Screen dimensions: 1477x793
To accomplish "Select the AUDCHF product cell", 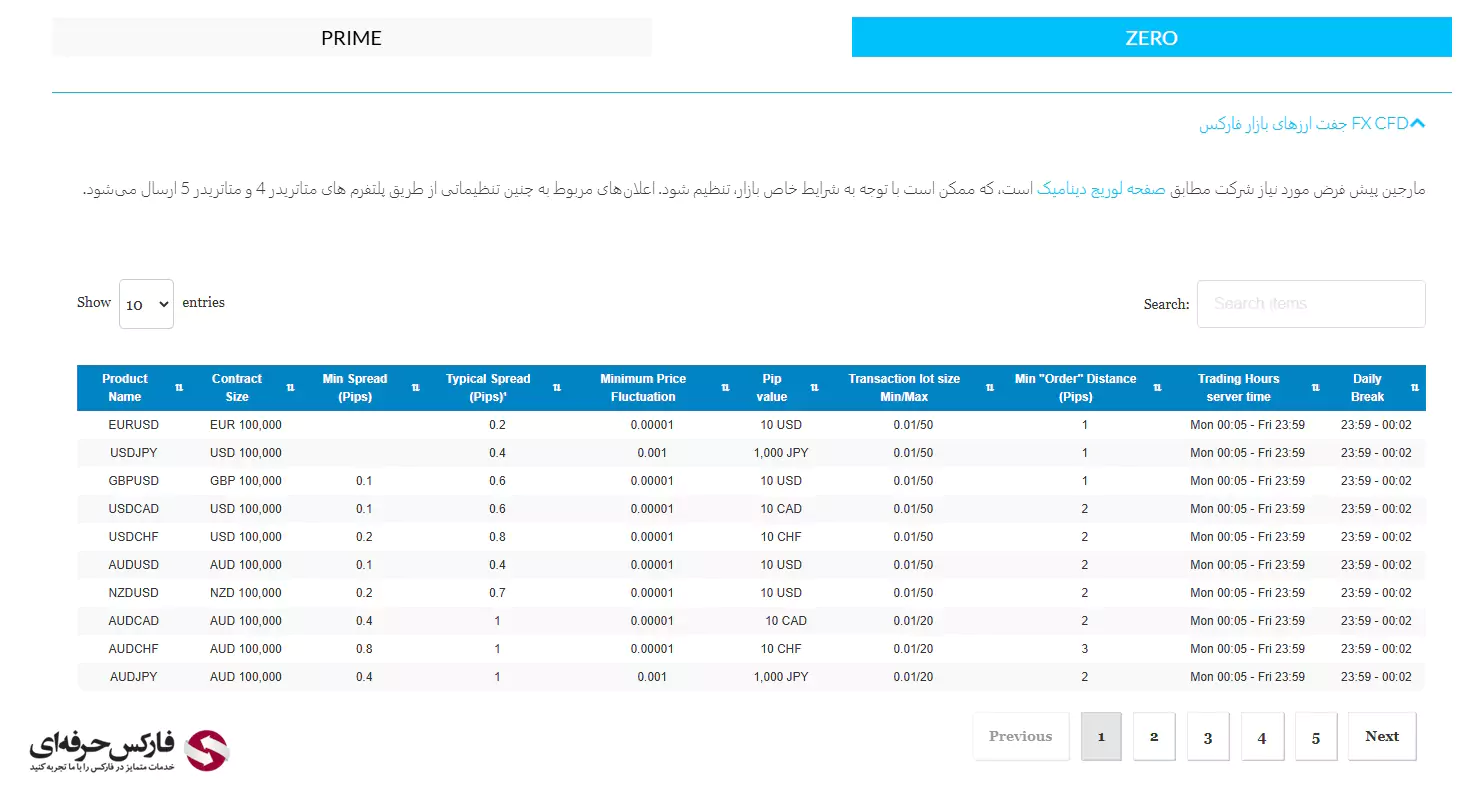I will click(134, 649).
